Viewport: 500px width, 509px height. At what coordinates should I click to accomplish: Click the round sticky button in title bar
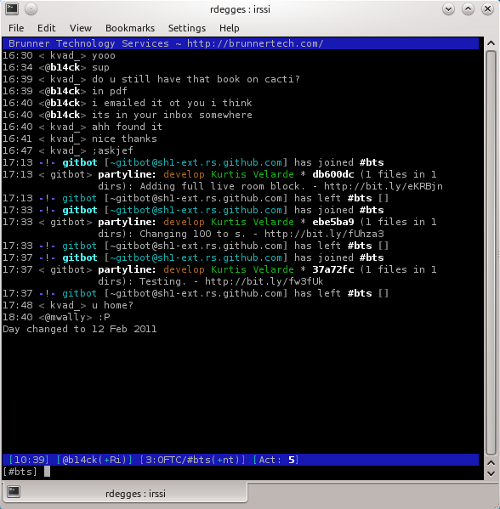pyautogui.click(x=31, y=9)
